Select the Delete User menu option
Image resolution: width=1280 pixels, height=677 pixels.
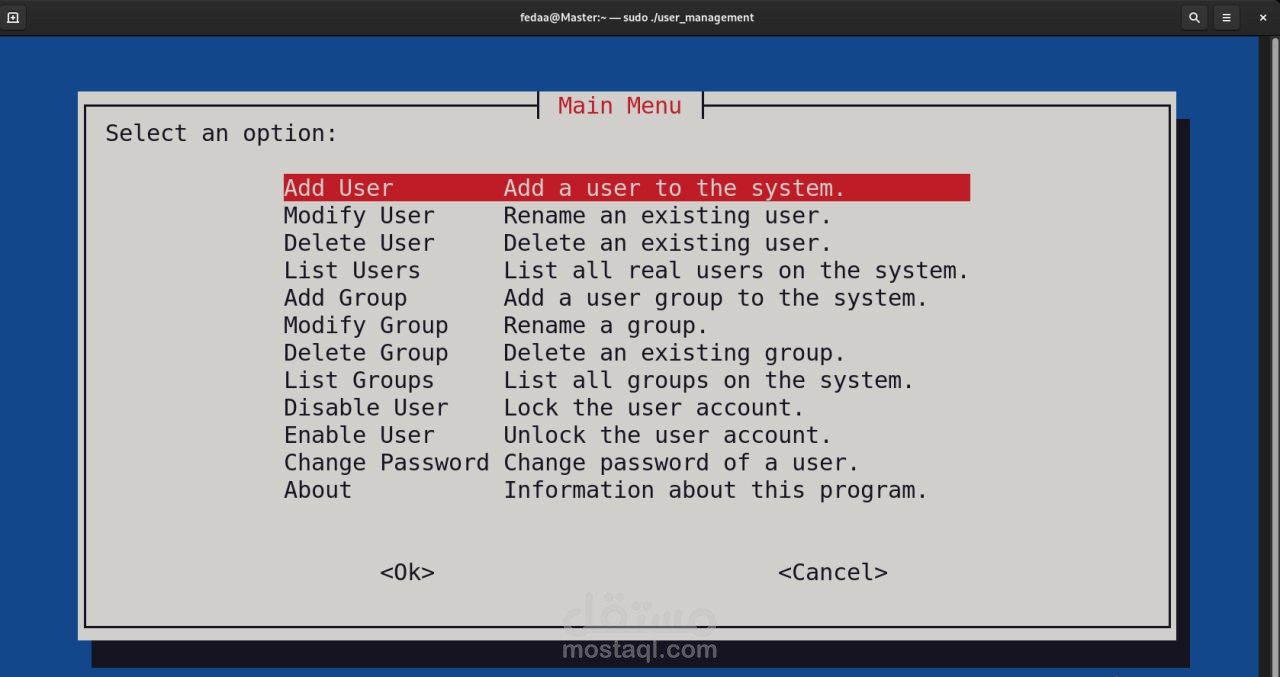pyautogui.click(x=359, y=243)
